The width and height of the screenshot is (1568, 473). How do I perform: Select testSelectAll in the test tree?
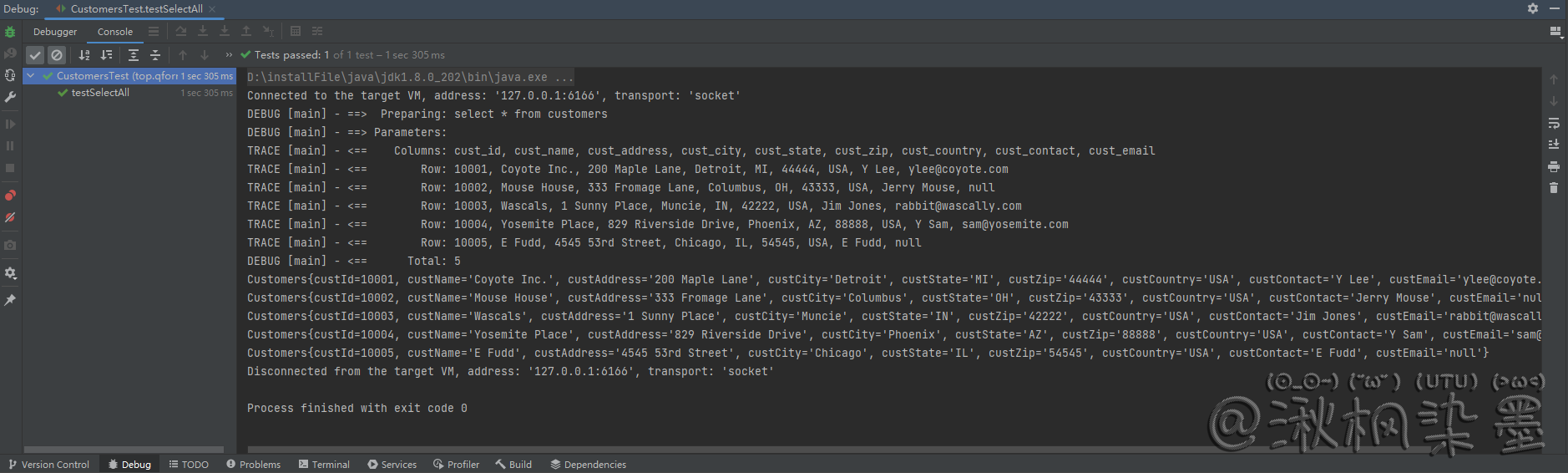coord(100,93)
